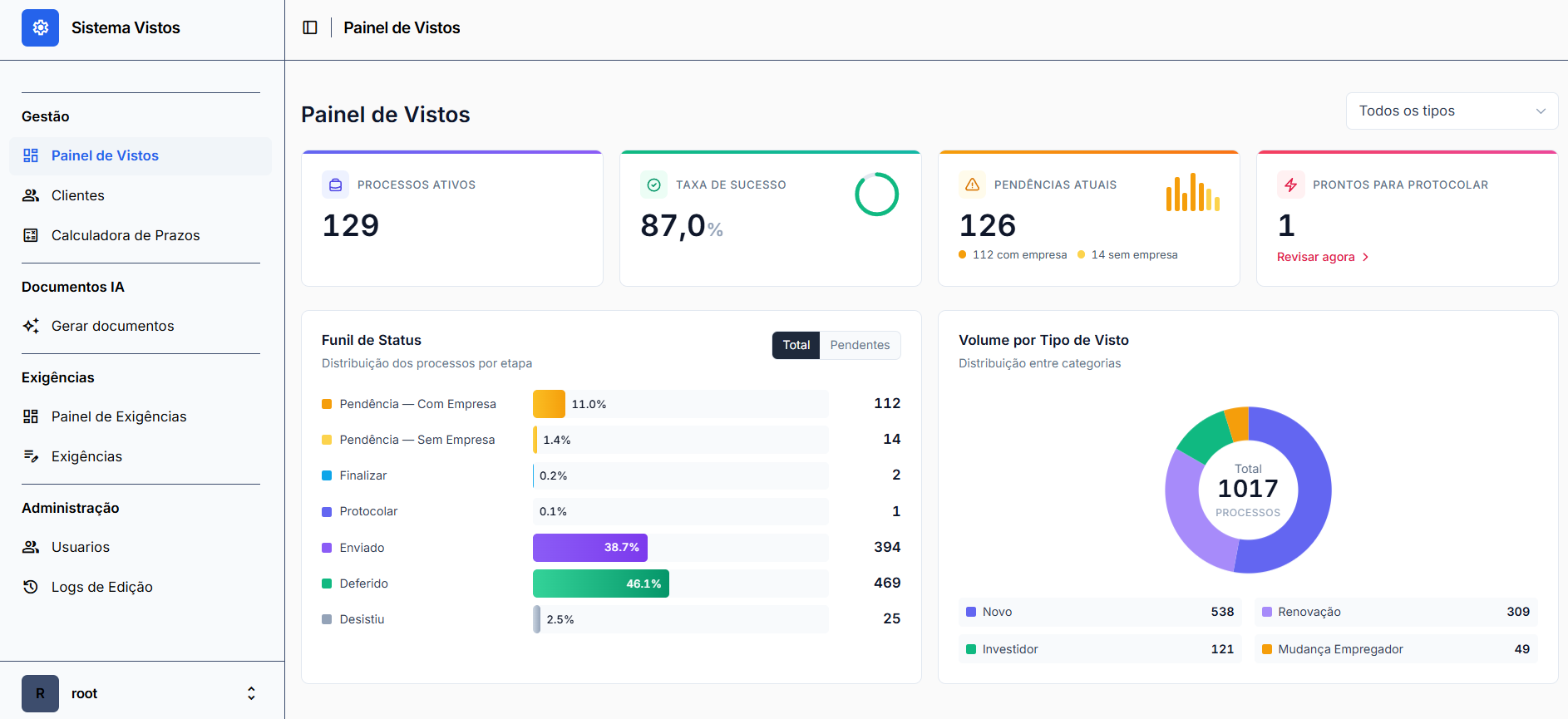
Task: Click the Logs de Edição history icon
Action: coord(31,587)
